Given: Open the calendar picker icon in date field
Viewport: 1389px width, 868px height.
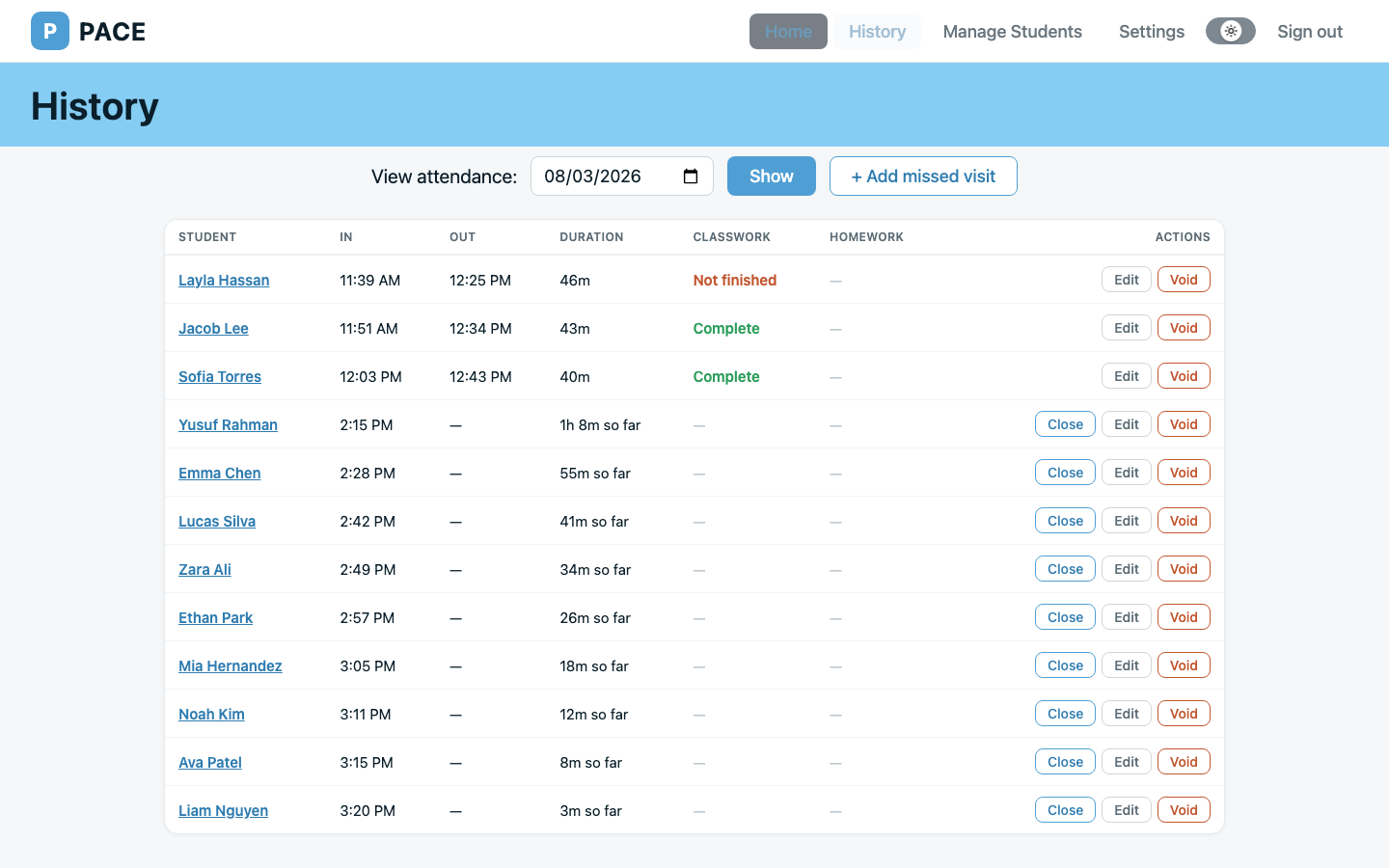Looking at the screenshot, I should 691,176.
